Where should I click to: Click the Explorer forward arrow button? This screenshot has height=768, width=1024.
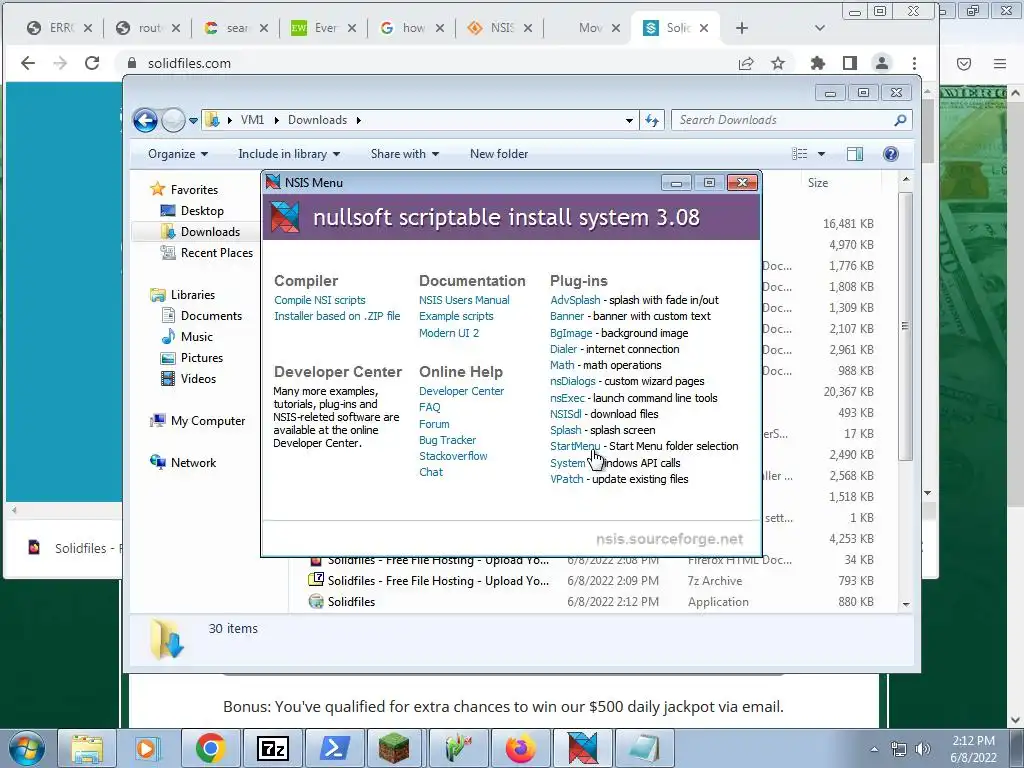173,120
